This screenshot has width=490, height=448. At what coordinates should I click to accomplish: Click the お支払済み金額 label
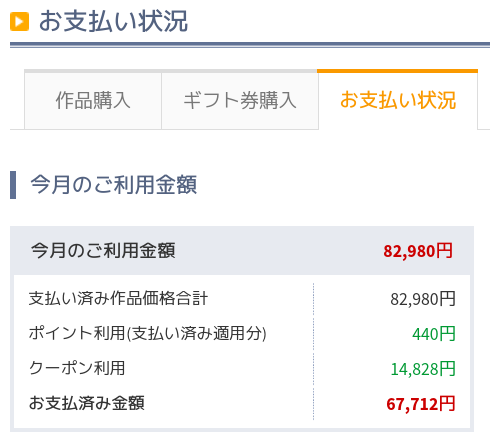tap(87, 403)
